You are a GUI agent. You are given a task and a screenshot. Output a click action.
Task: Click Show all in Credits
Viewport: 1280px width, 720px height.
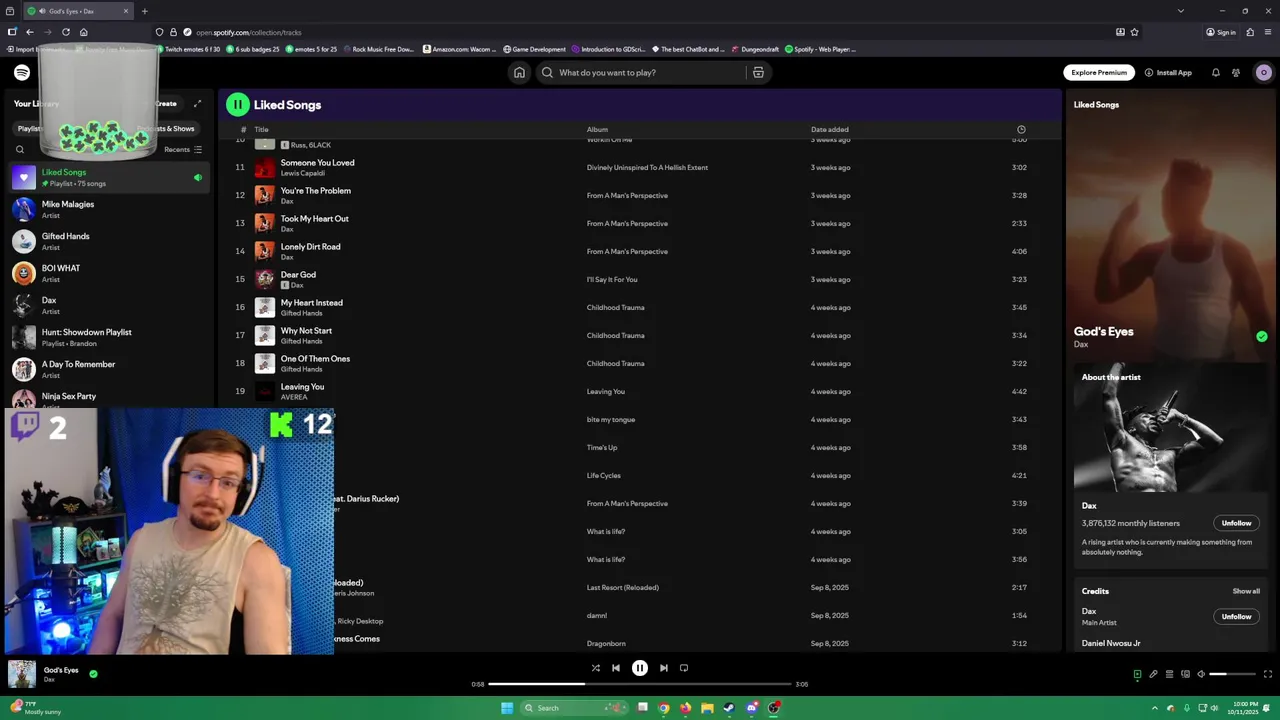tap(1246, 591)
